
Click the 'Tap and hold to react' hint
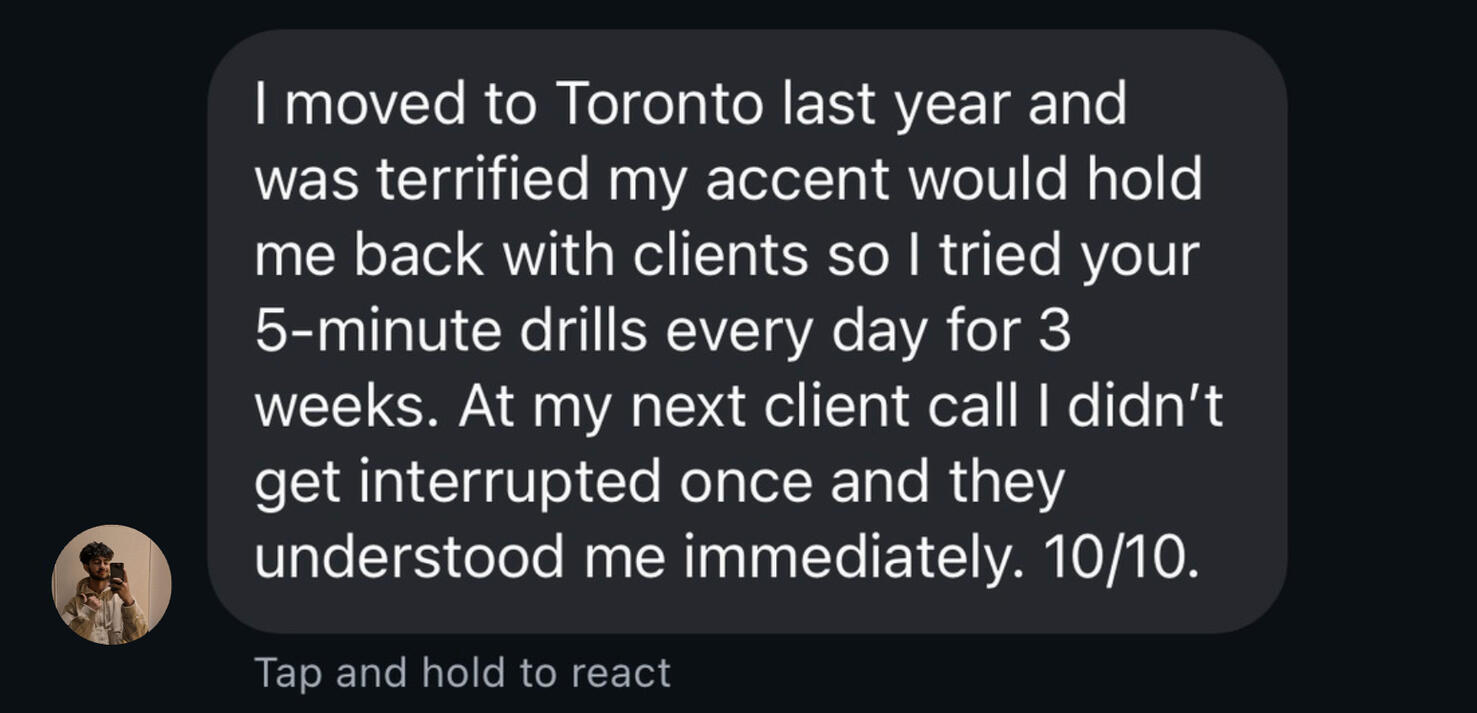pos(462,672)
